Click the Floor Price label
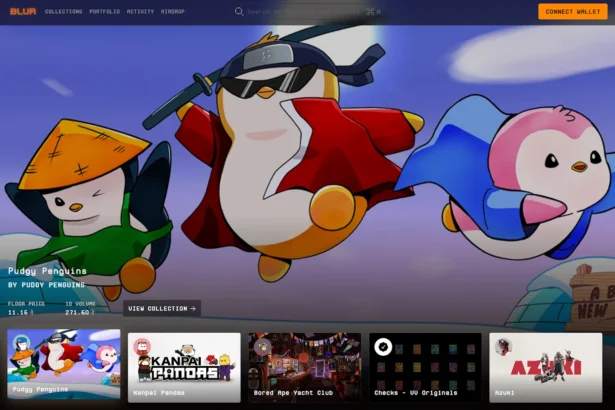The width and height of the screenshot is (615, 410). click(26, 304)
